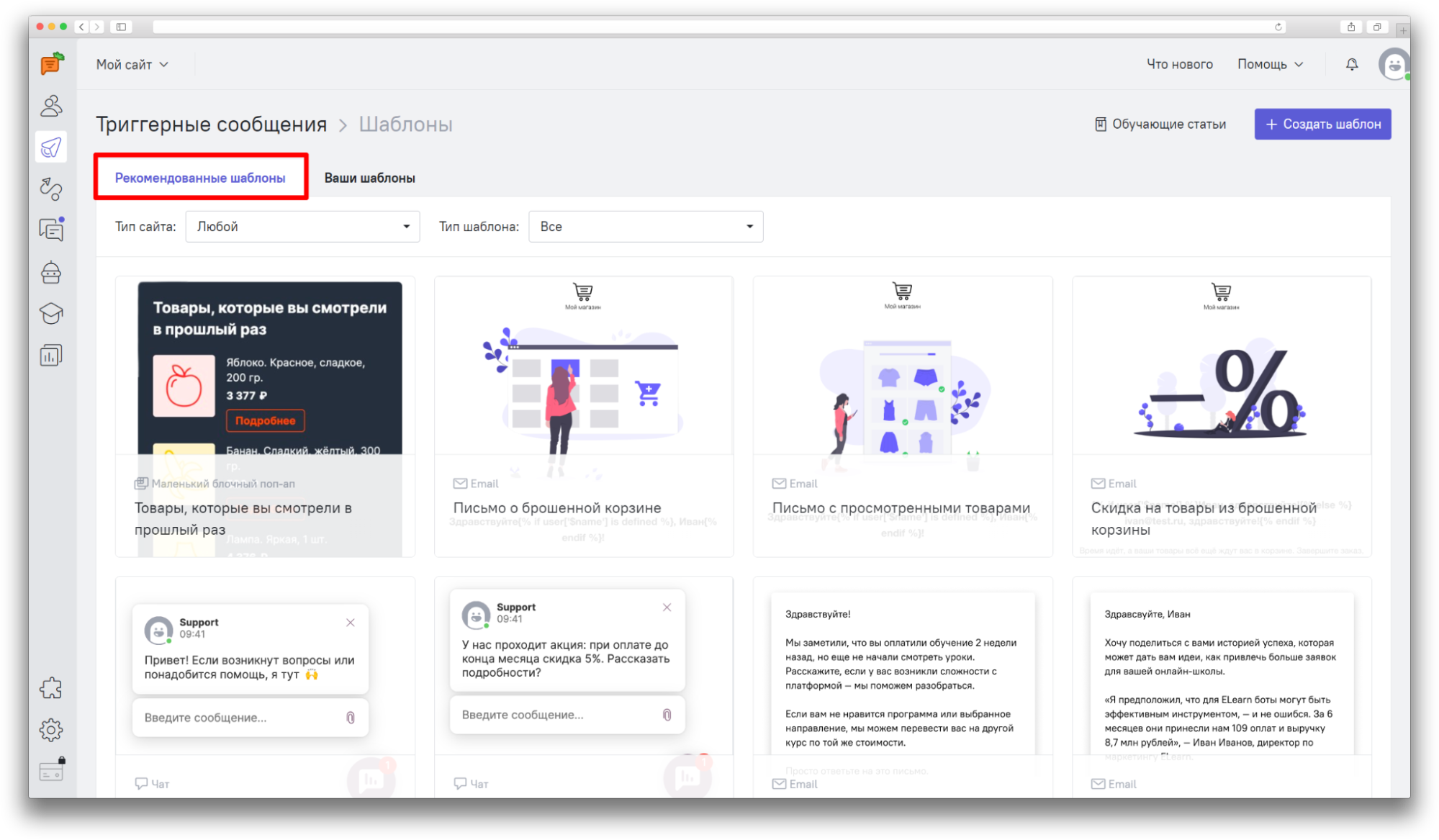Open the funnel path sidebar icon
Screen dimensions: 1439x840
(51, 189)
